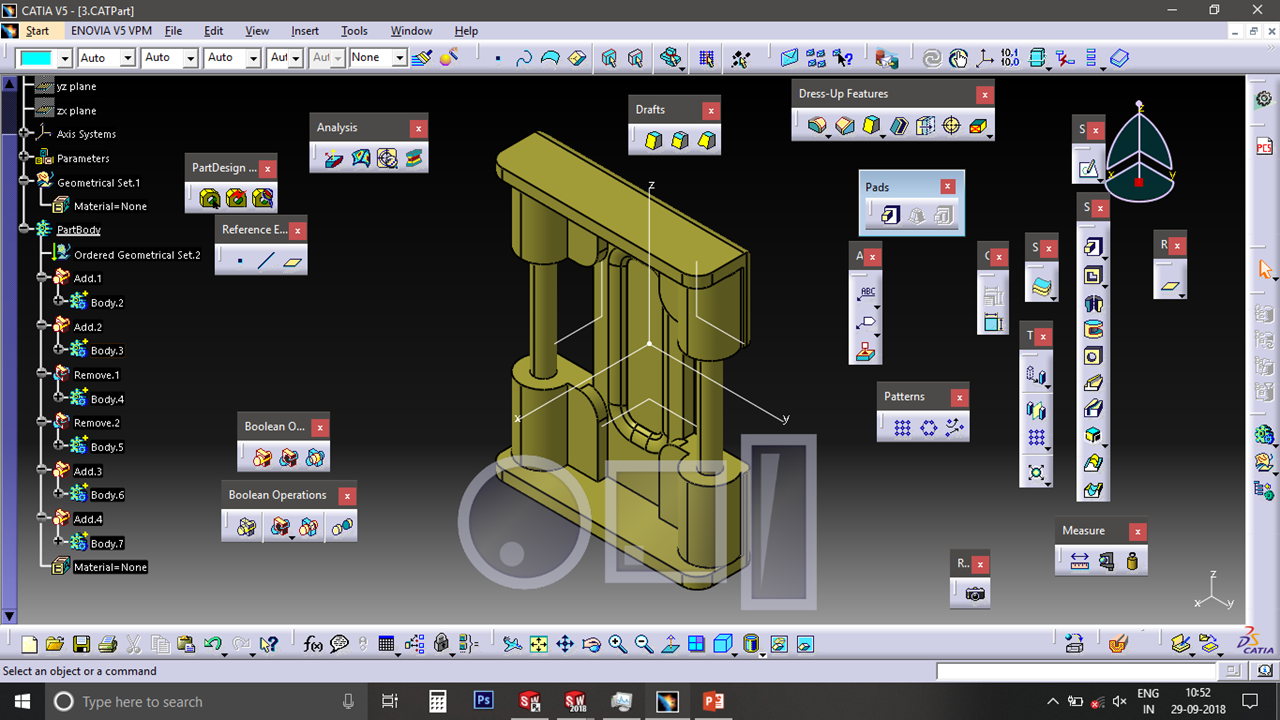This screenshot has height=720, width=1280.
Task: Click the Sketch icon in the small S toolbar
Action: [1087, 168]
